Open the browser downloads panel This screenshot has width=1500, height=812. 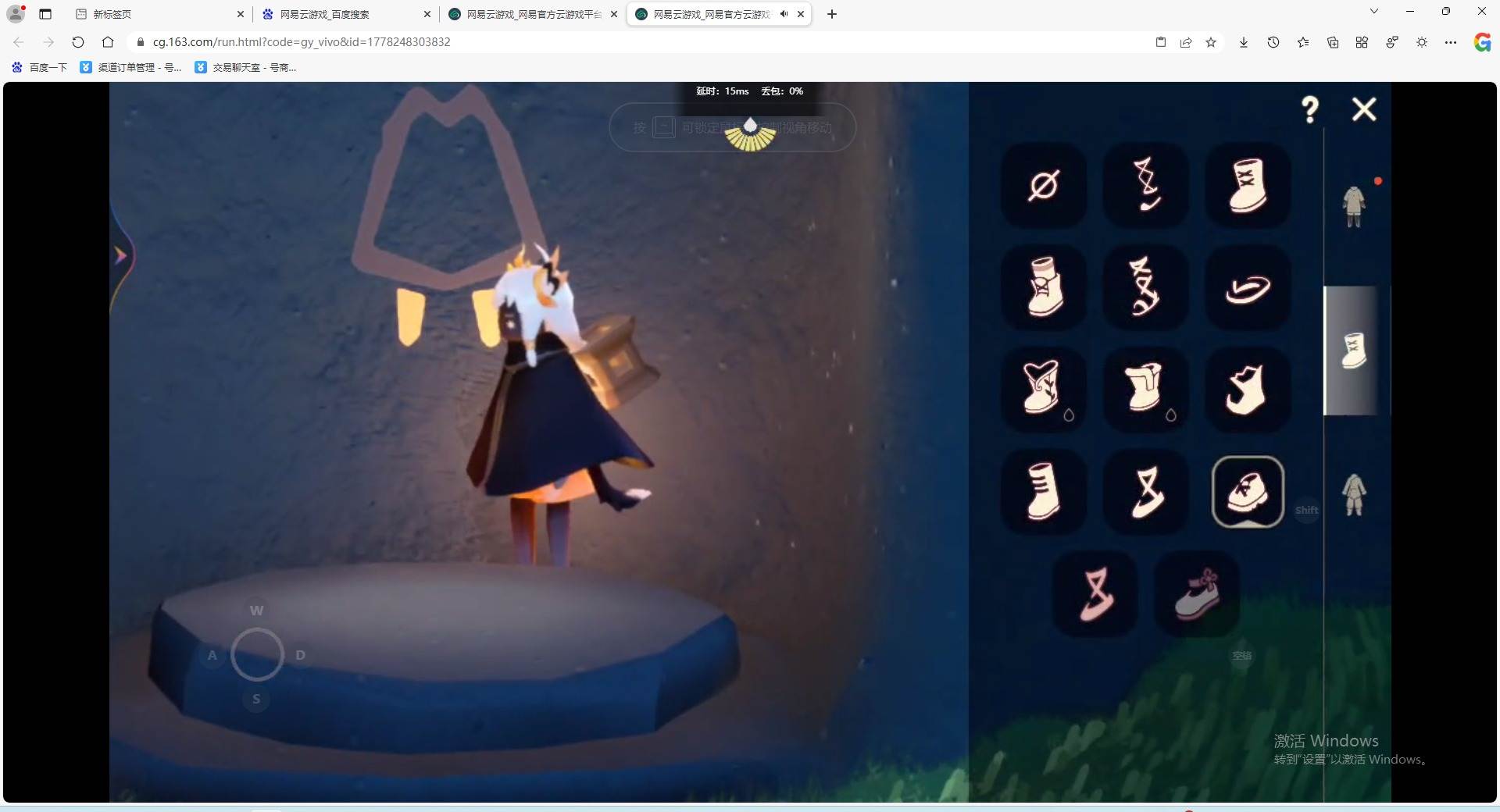tap(1244, 42)
